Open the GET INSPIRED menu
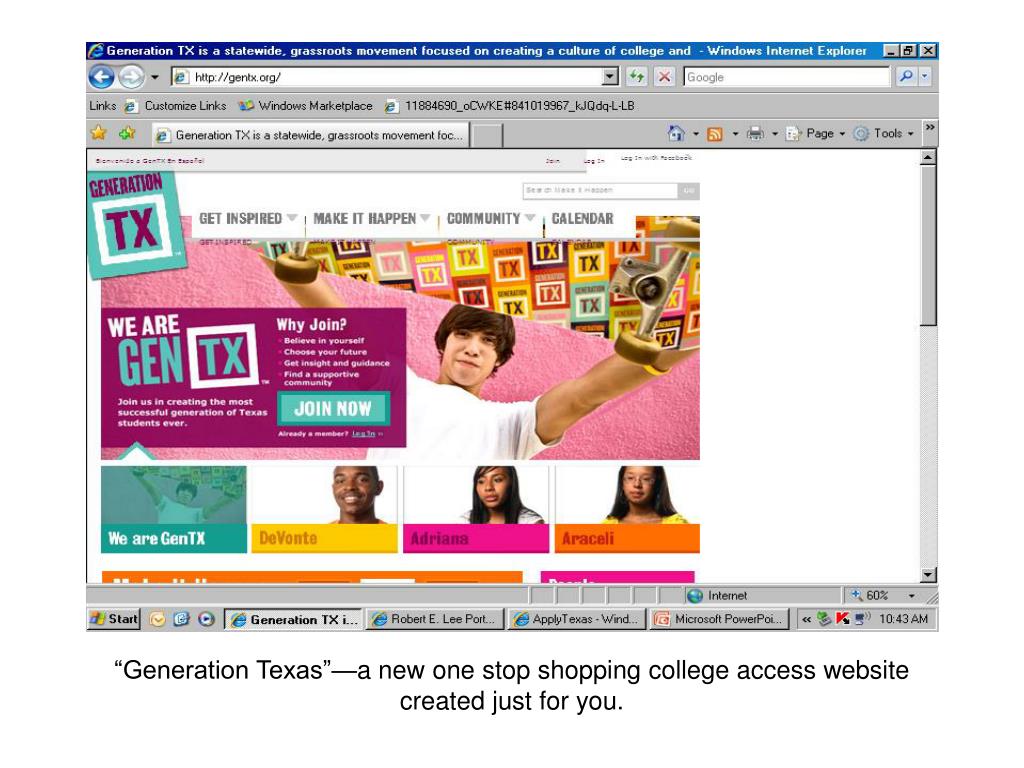The image size is (1024, 768). [248, 218]
